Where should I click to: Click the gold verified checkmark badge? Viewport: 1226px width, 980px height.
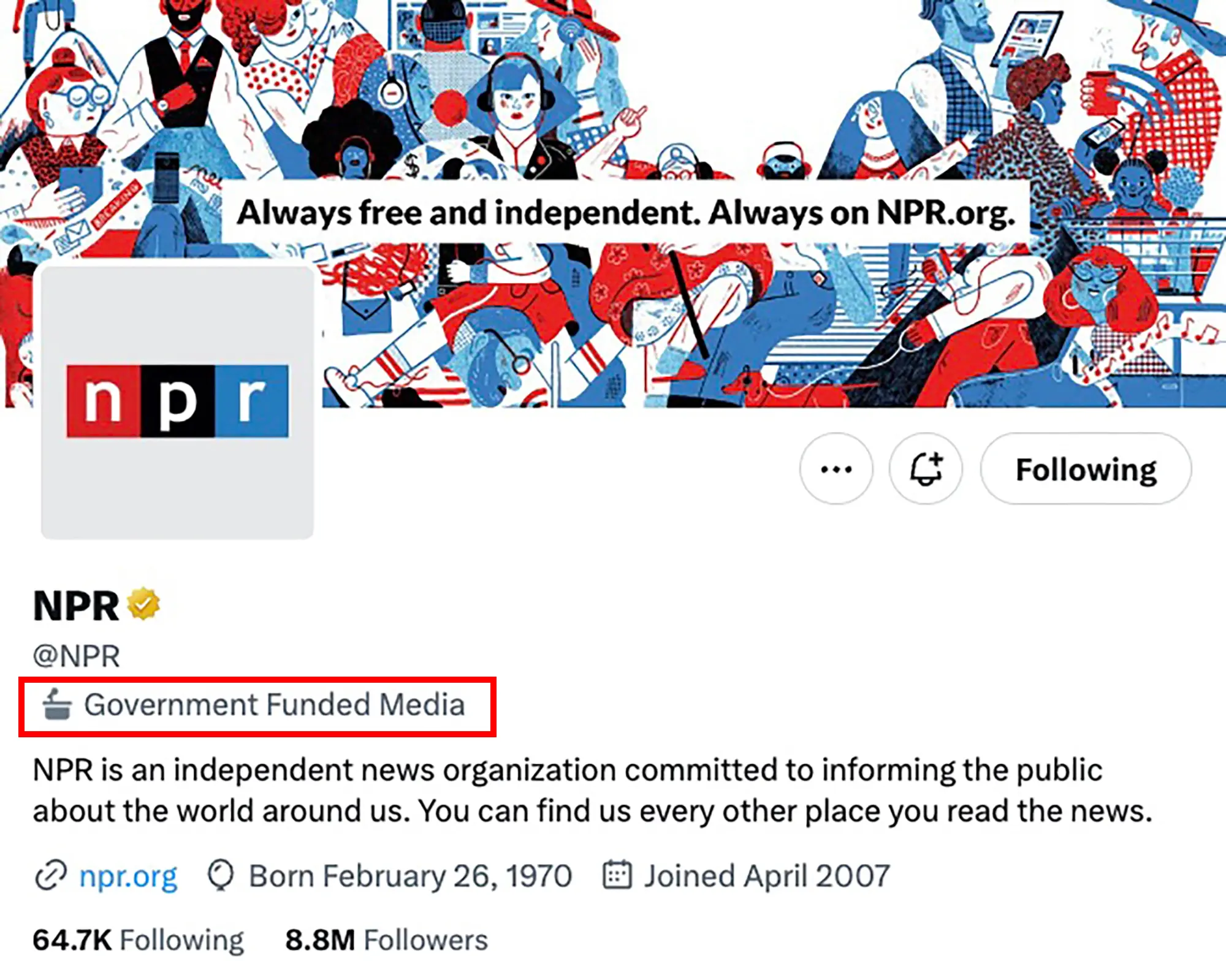coord(143,604)
